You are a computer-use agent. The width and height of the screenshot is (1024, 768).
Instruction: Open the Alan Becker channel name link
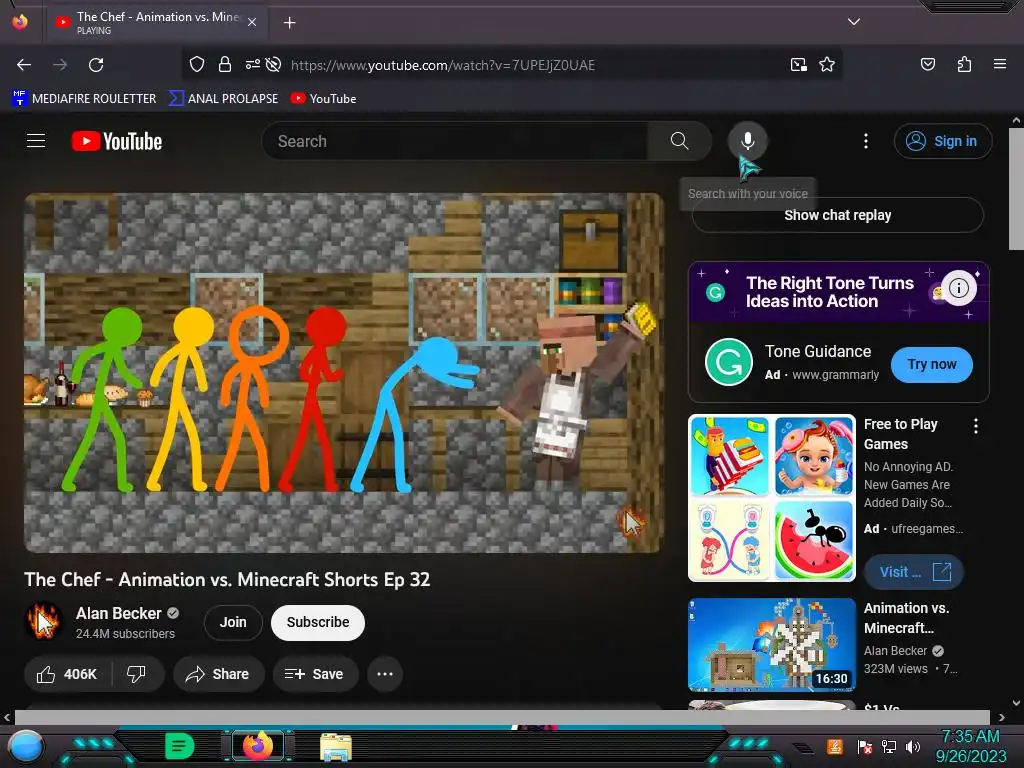[118, 613]
